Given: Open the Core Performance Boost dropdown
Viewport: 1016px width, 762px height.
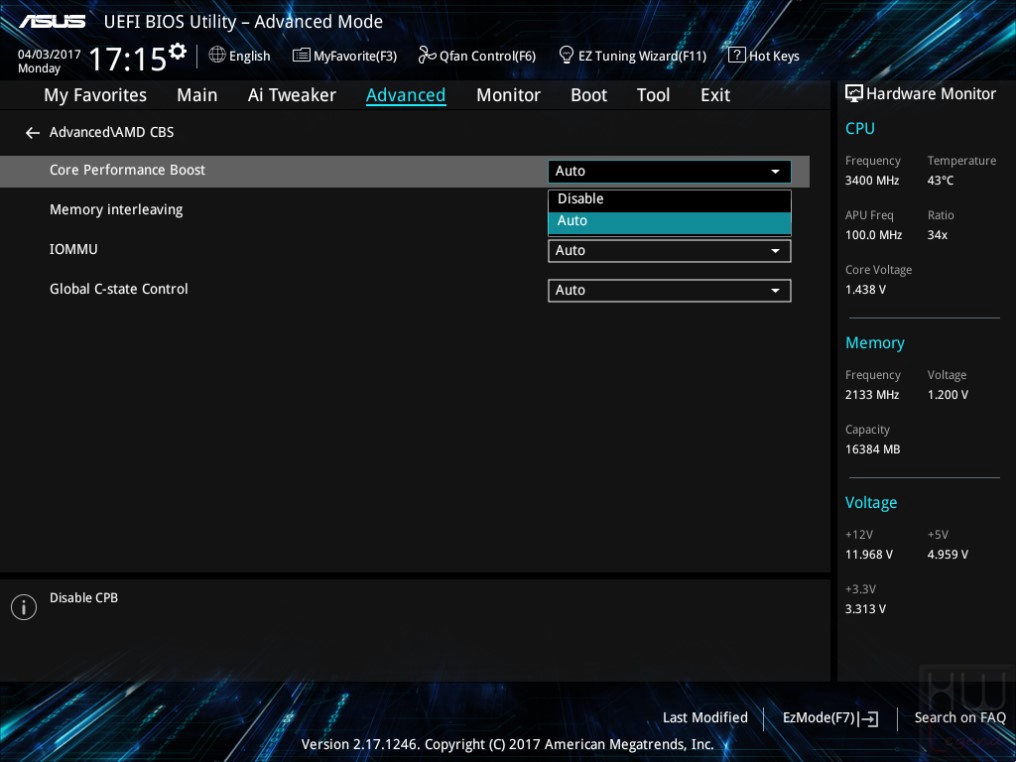Looking at the screenshot, I should (x=669, y=171).
